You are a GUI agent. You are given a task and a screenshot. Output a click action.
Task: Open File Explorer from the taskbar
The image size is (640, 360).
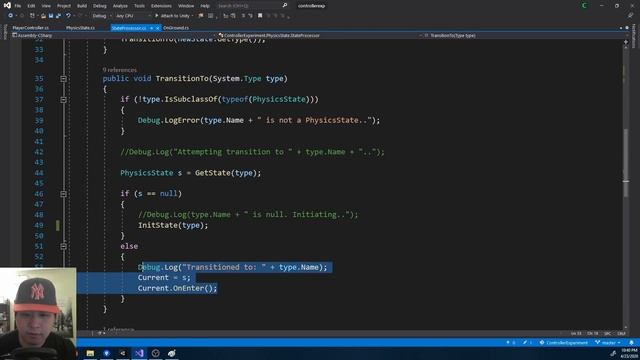pyautogui.click(x=90, y=353)
